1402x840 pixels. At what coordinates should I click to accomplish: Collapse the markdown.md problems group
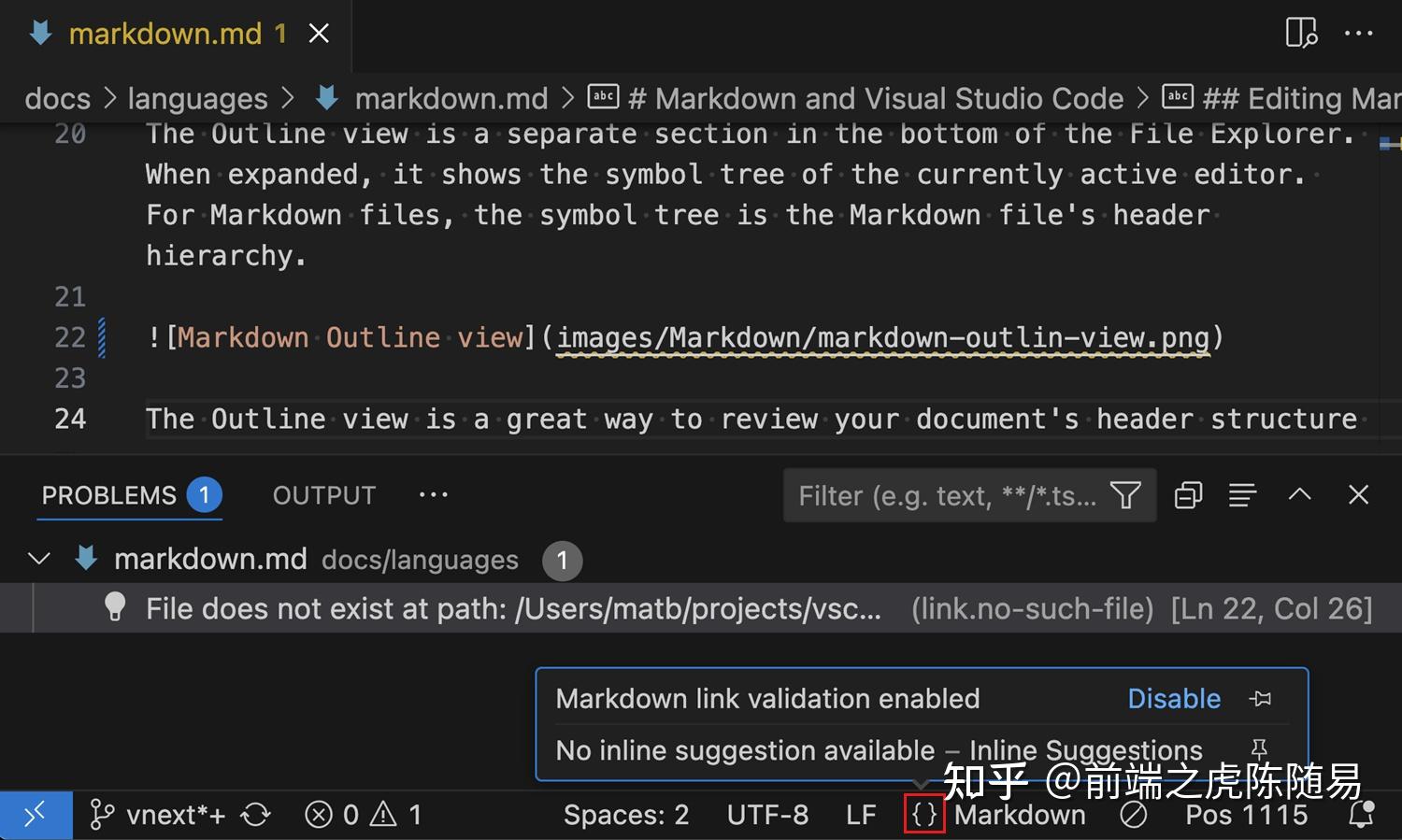pos(39,558)
